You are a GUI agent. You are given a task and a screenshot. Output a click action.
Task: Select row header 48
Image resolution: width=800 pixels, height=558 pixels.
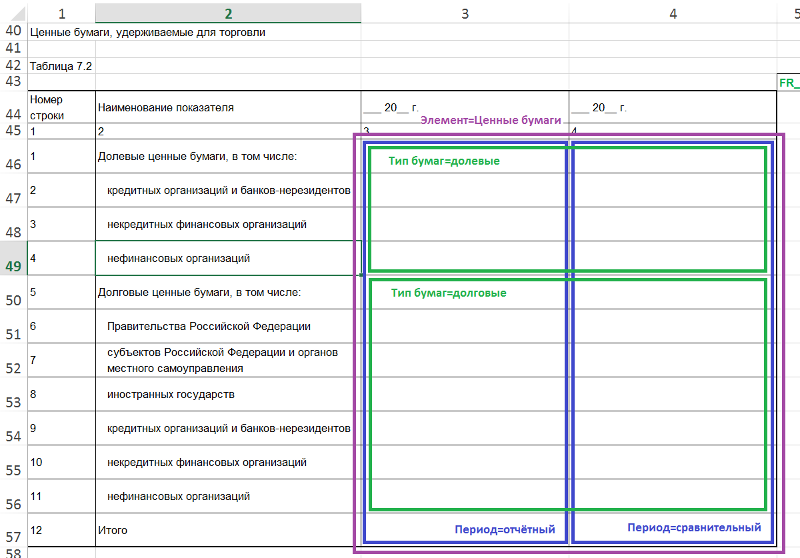(13, 224)
